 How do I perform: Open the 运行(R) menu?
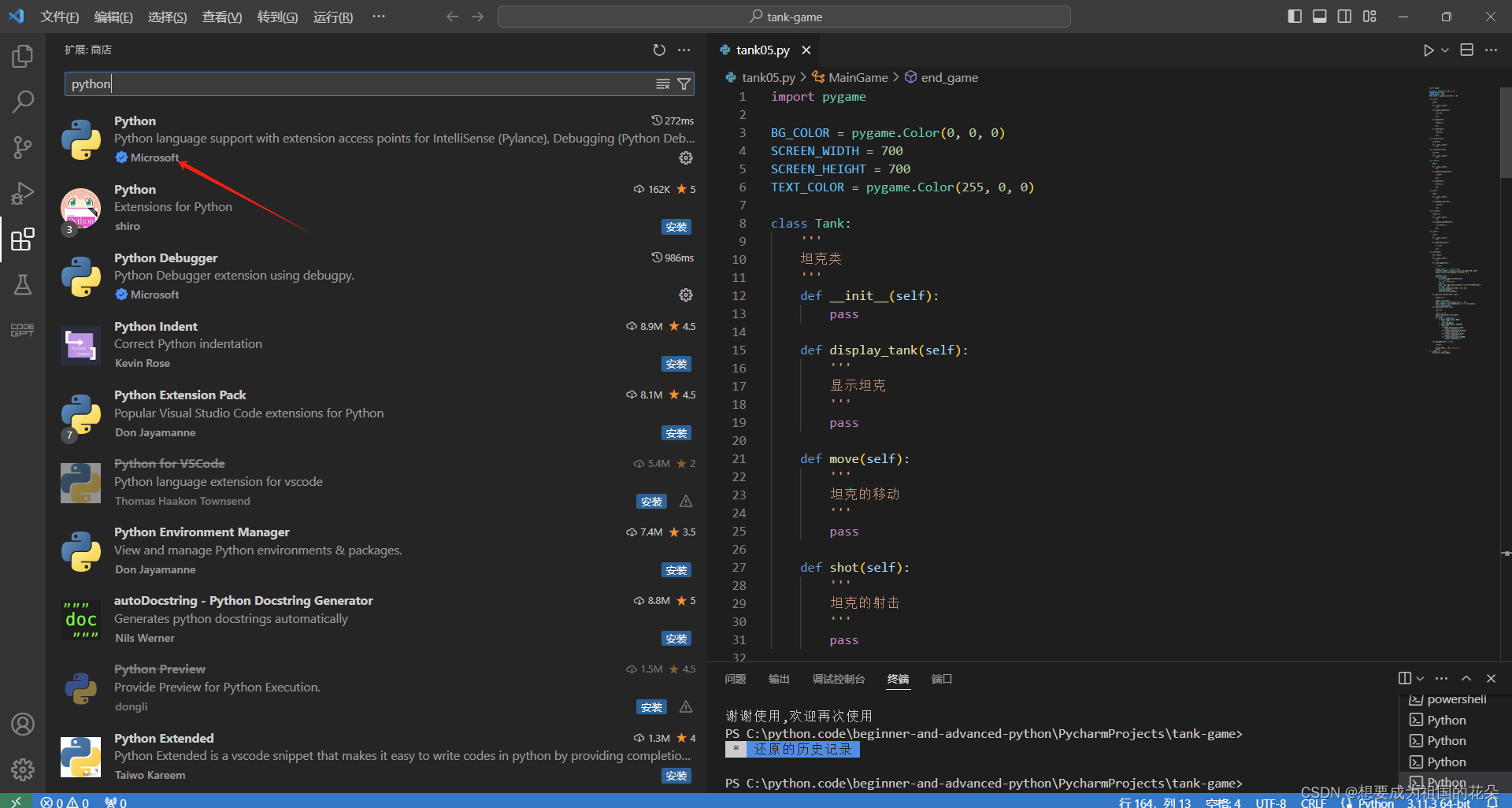333,17
